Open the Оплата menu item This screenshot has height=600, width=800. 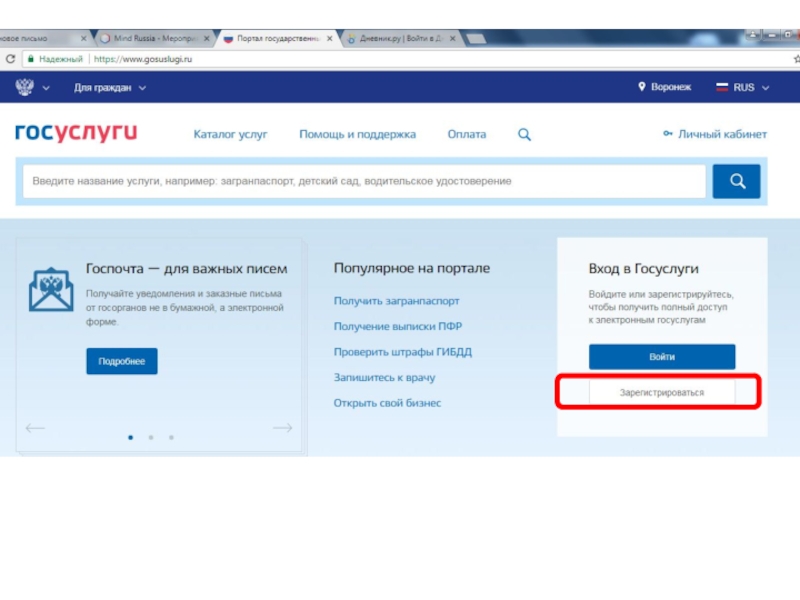pyautogui.click(x=467, y=134)
